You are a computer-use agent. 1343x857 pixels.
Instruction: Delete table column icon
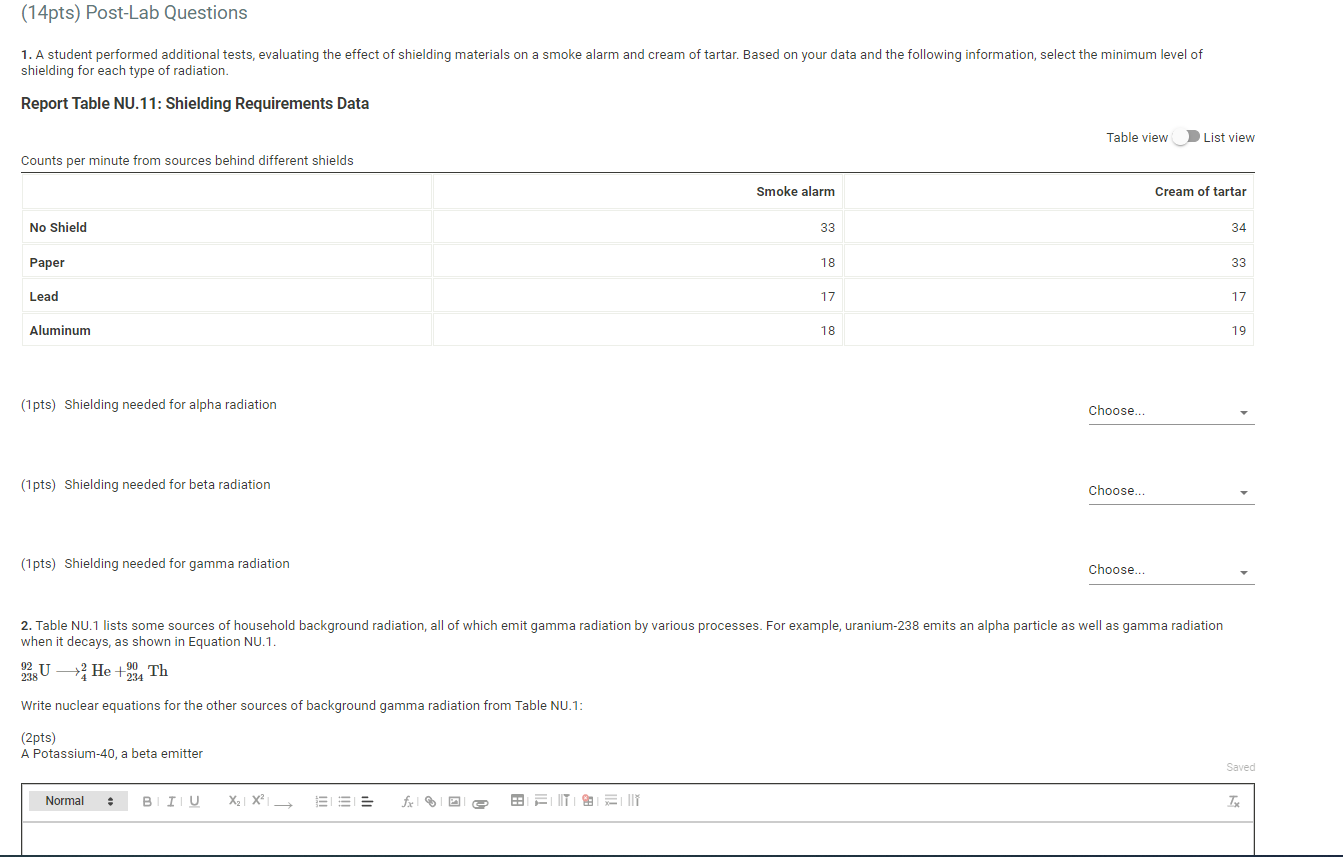tap(634, 800)
